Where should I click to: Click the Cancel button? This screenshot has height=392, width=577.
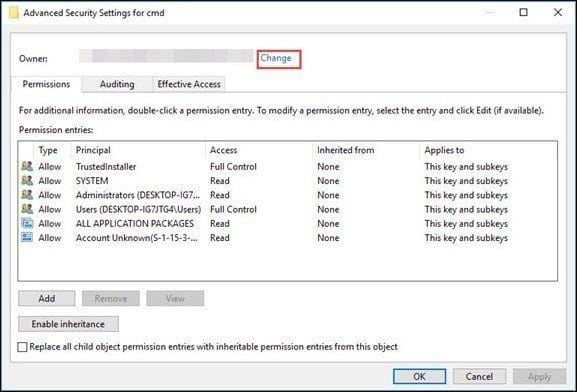(x=479, y=376)
